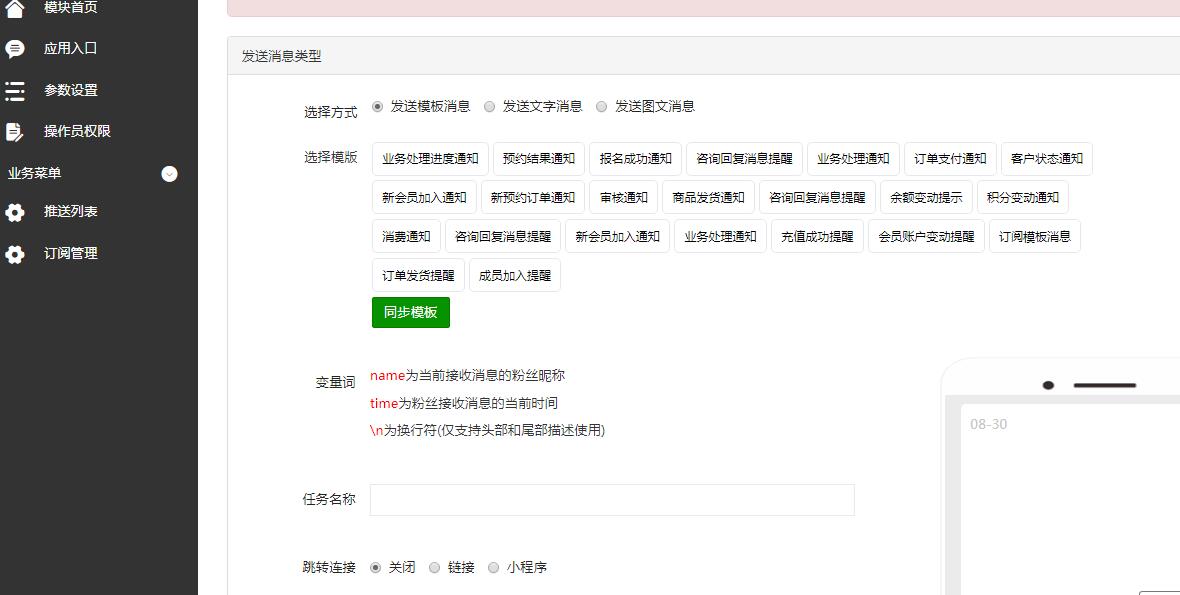Viewport: 1180px width, 595px height.
Task: Focus the 任务名称 input field
Action: coord(612,499)
